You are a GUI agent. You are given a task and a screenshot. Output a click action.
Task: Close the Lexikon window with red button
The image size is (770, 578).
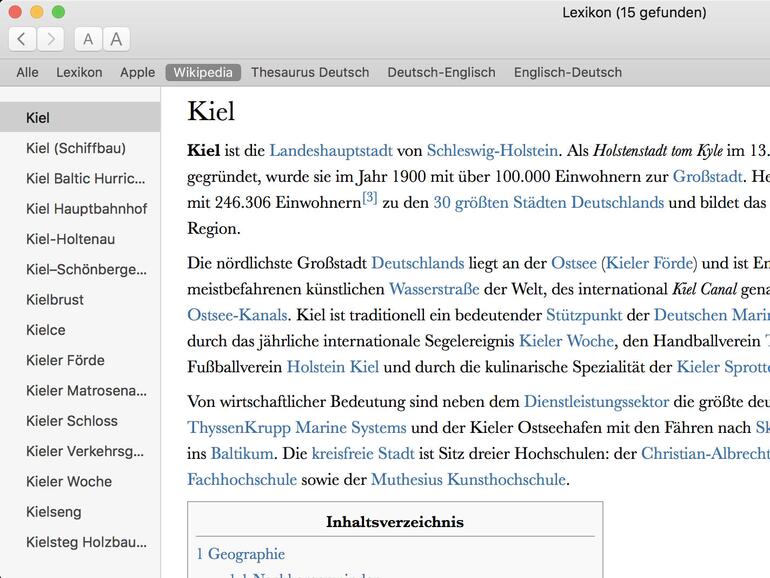point(15,12)
